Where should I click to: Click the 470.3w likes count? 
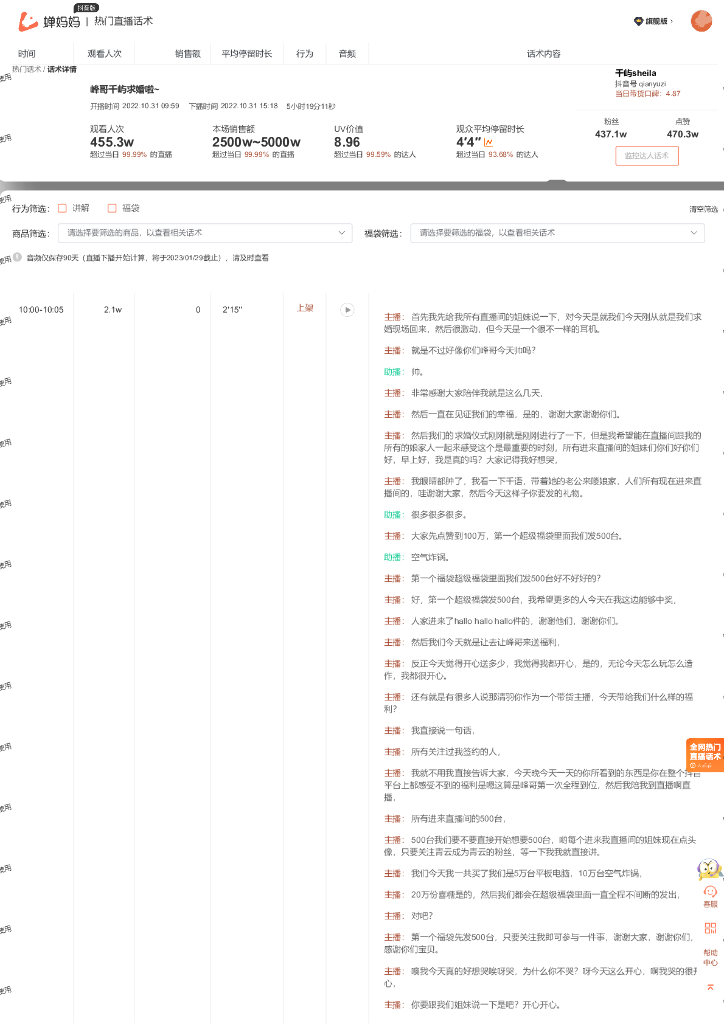click(683, 134)
